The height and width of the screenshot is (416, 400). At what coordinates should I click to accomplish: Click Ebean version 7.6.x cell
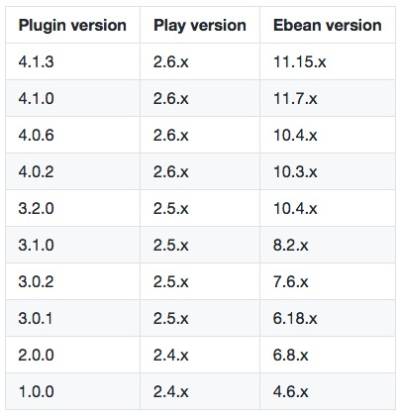point(328,282)
